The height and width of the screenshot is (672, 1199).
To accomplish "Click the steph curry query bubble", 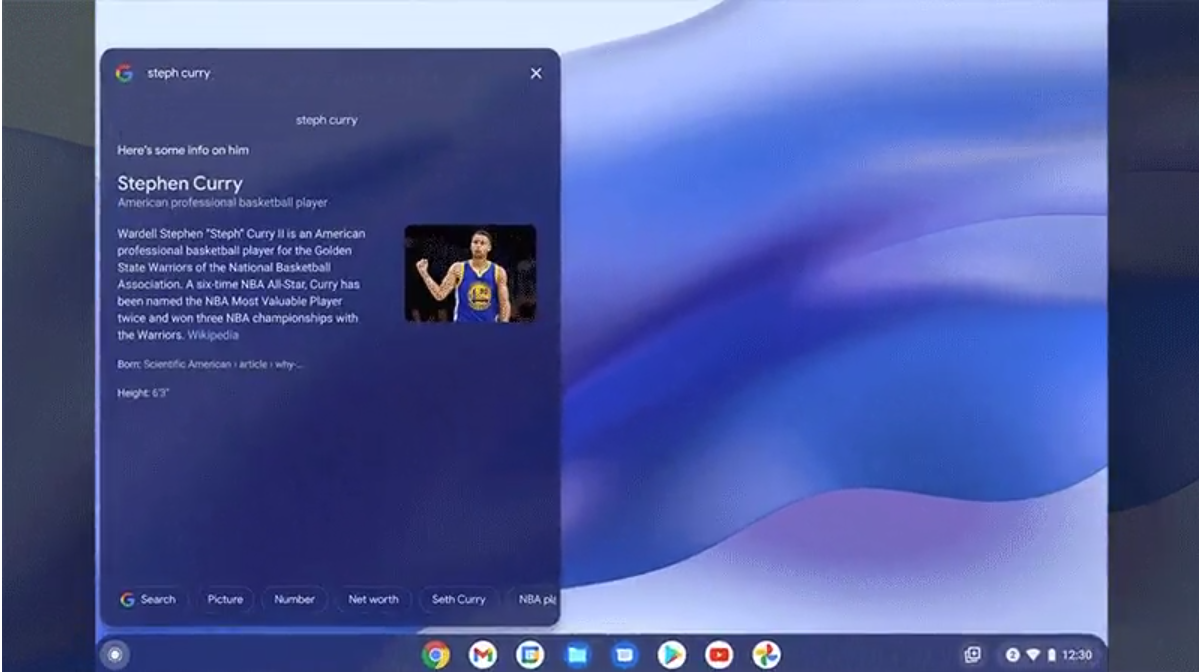I will 327,120.
